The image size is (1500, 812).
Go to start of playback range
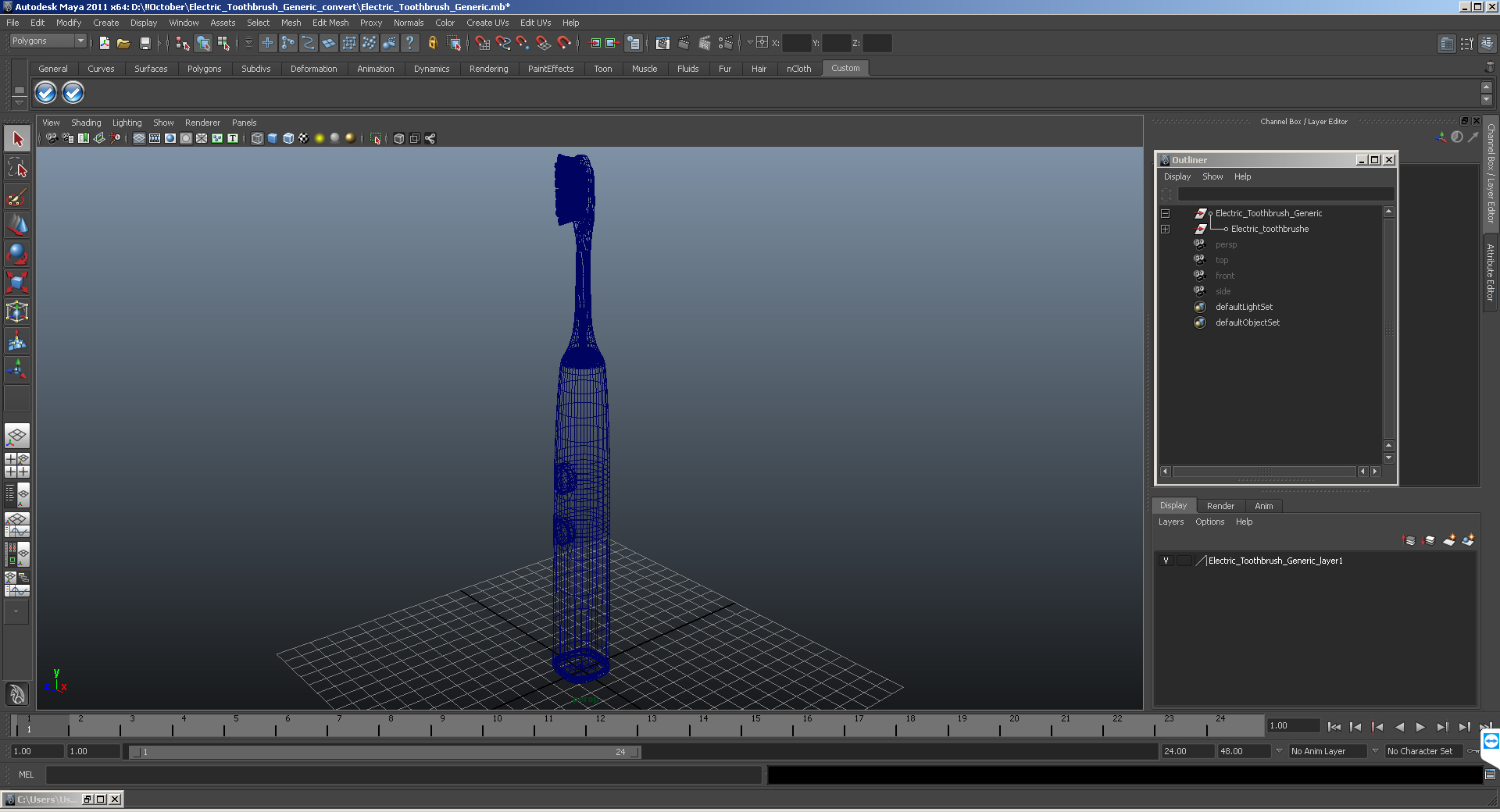pos(1334,727)
